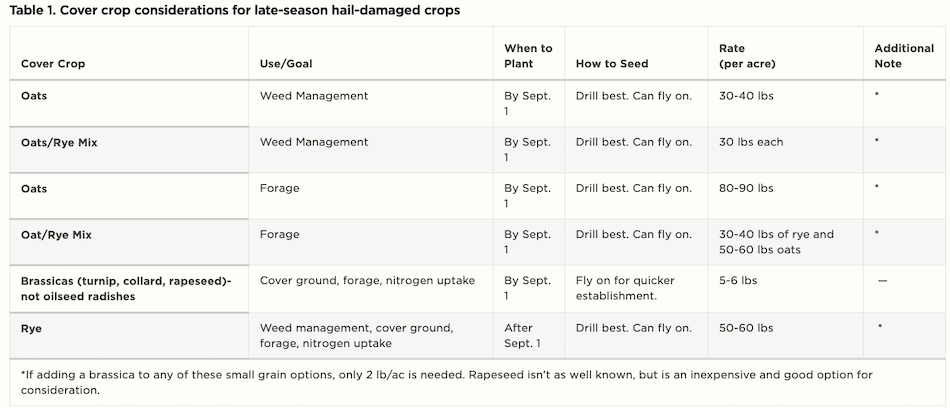This screenshot has width=950, height=408.
Task: Select the "Additional Note" column header
Action: [904, 56]
